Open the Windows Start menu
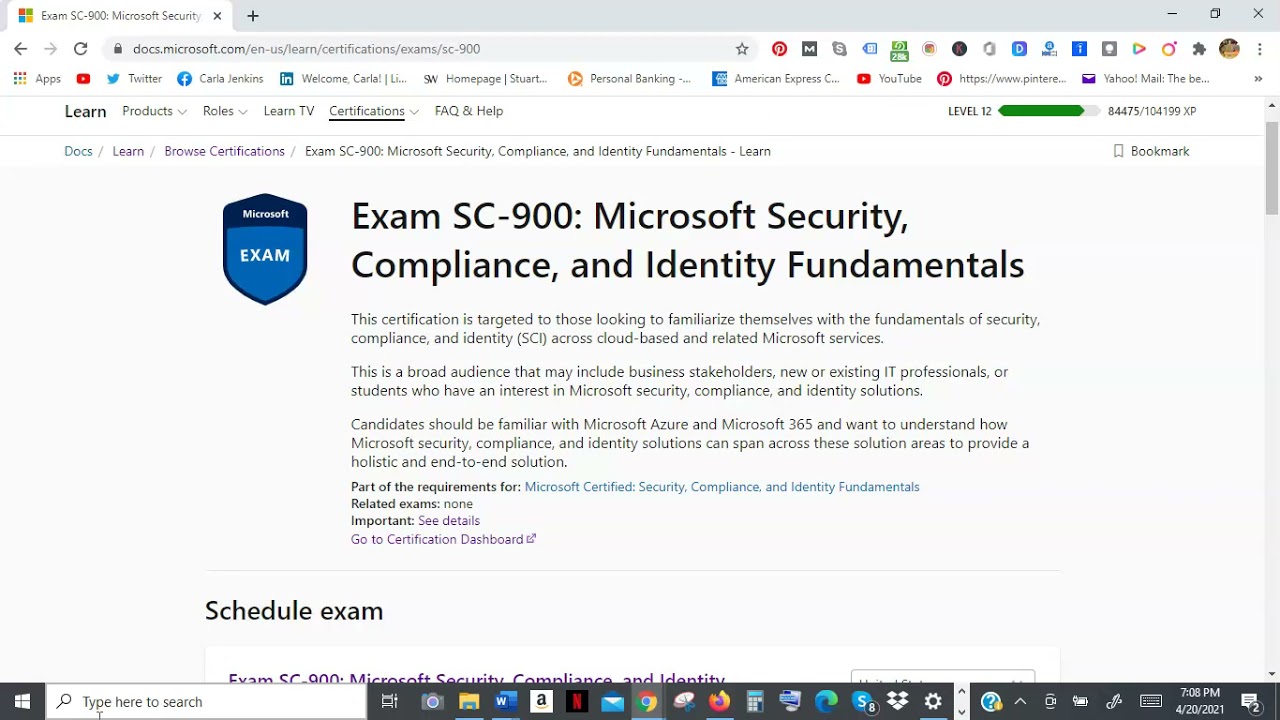Image resolution: width=1280 pixels, height=720 pixels. pos(22,702)
